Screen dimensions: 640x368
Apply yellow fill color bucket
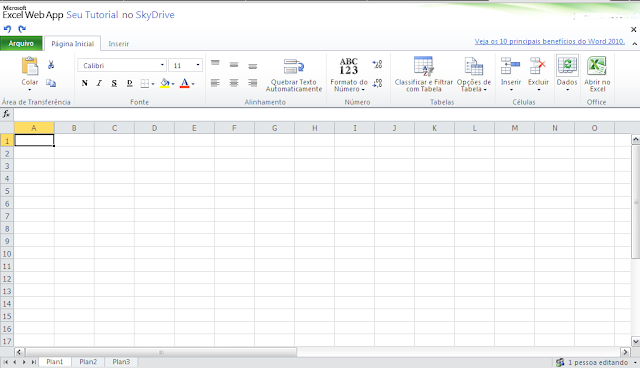pyautogui.click(x=164, y=83)
